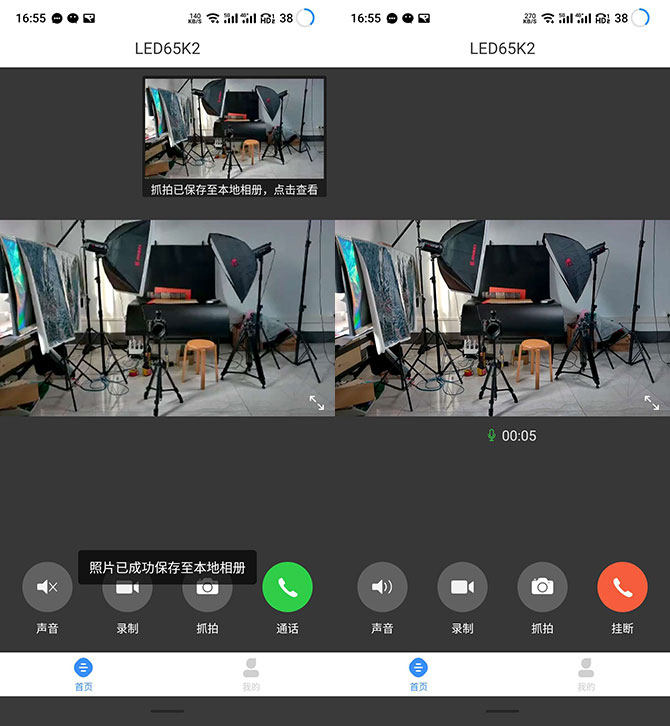Switch to the 首页 tab below the 通话 button

tap(84, 674)
